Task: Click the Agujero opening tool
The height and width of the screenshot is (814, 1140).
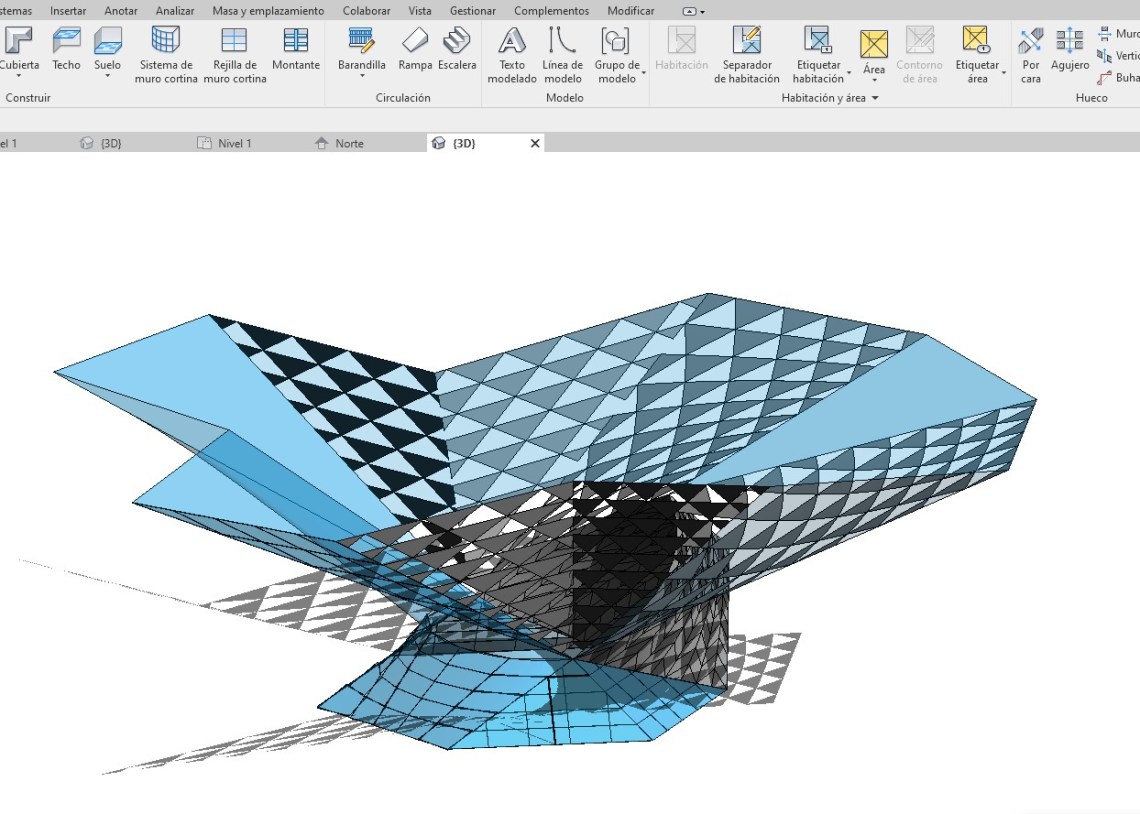Action: (x=1070, y=48)
